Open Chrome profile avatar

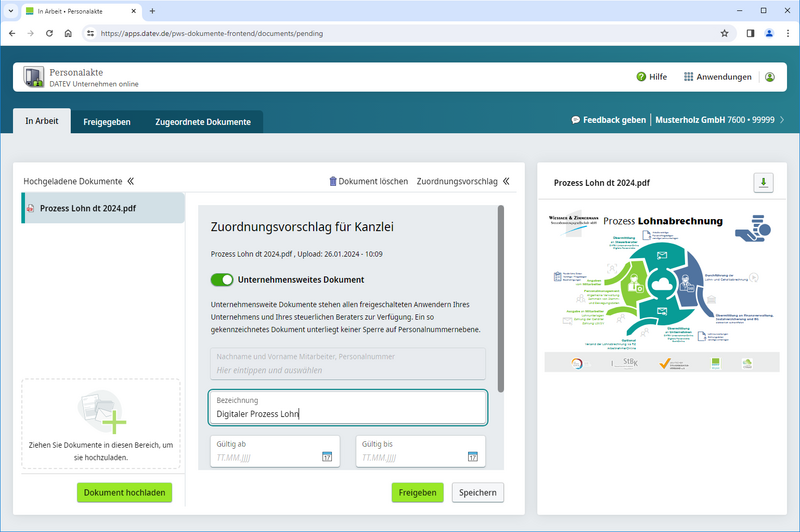click(x=769, y=33)
